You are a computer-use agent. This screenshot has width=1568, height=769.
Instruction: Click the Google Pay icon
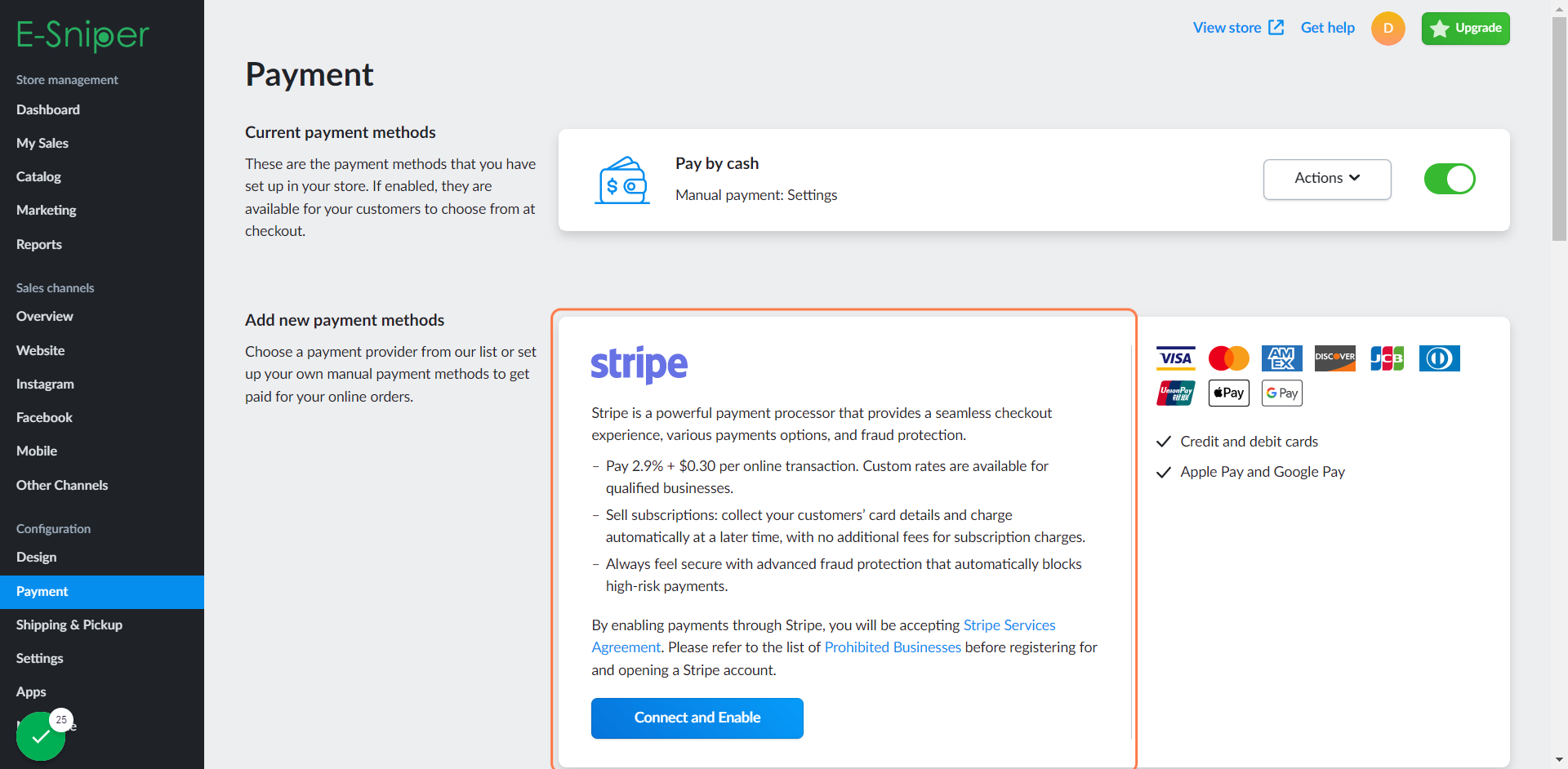1282,393
